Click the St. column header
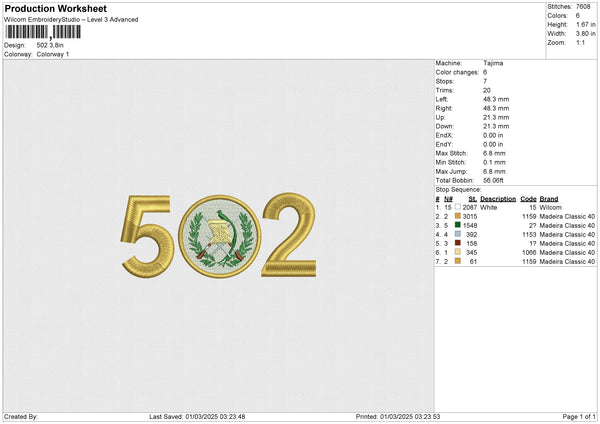The image size is (600, 424). click(x=472, y=199)
